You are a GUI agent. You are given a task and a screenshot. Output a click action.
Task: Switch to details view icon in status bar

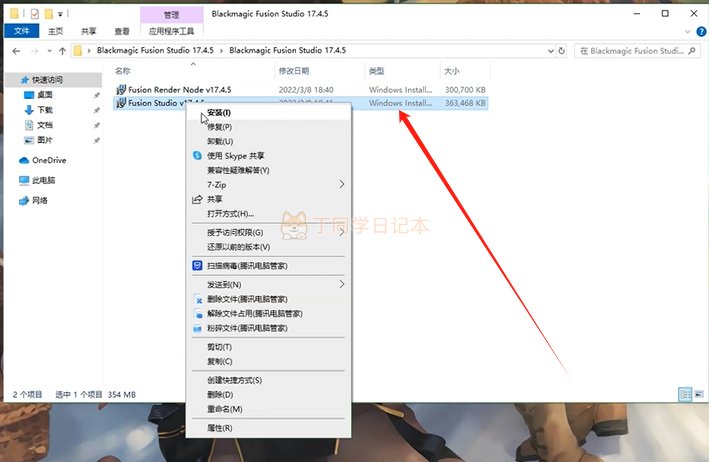pos(685,395)
